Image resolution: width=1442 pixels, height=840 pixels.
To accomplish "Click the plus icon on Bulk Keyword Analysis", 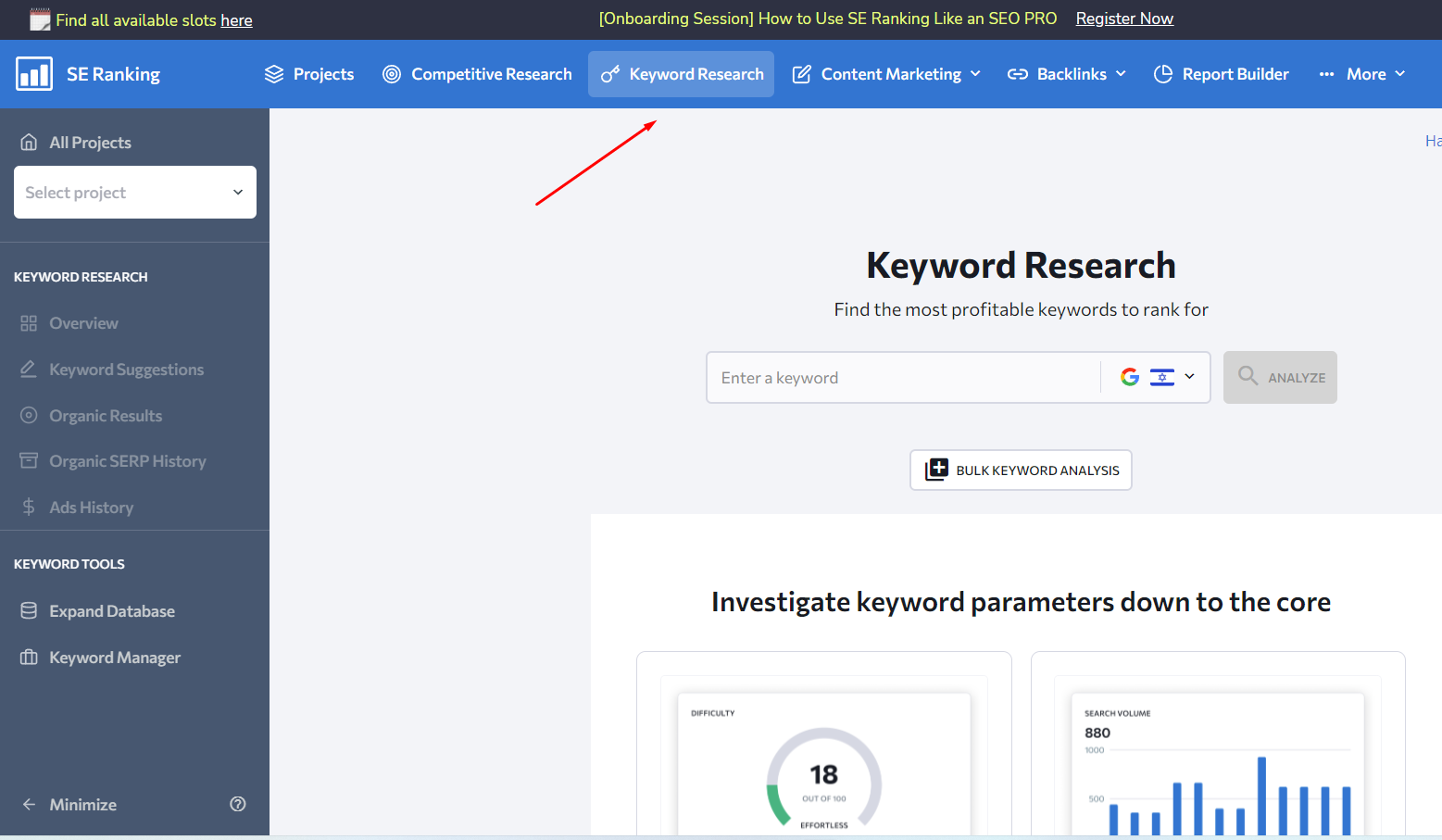I will coord(936,470).
